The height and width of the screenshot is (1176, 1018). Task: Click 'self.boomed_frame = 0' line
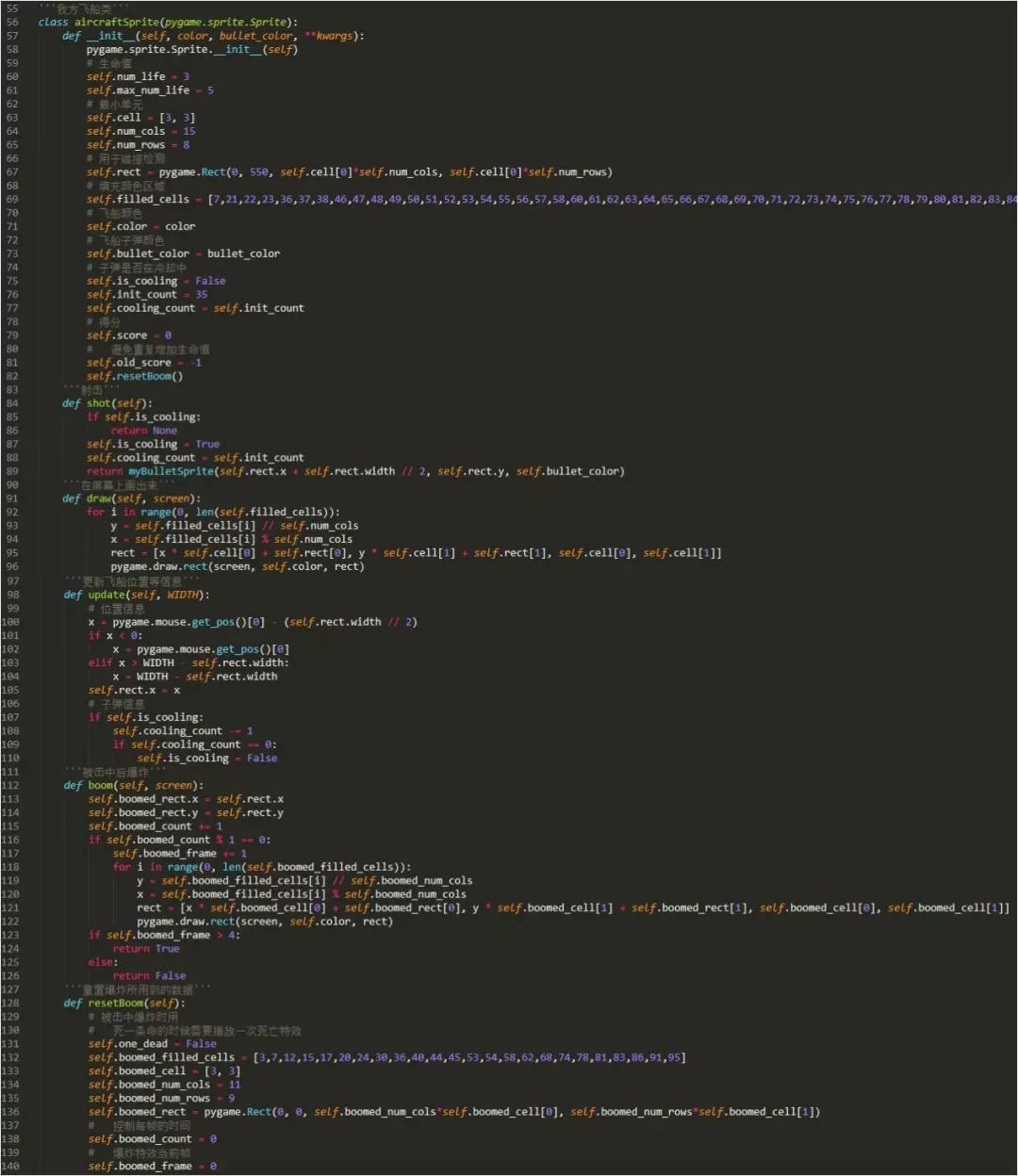[153, 1167]
